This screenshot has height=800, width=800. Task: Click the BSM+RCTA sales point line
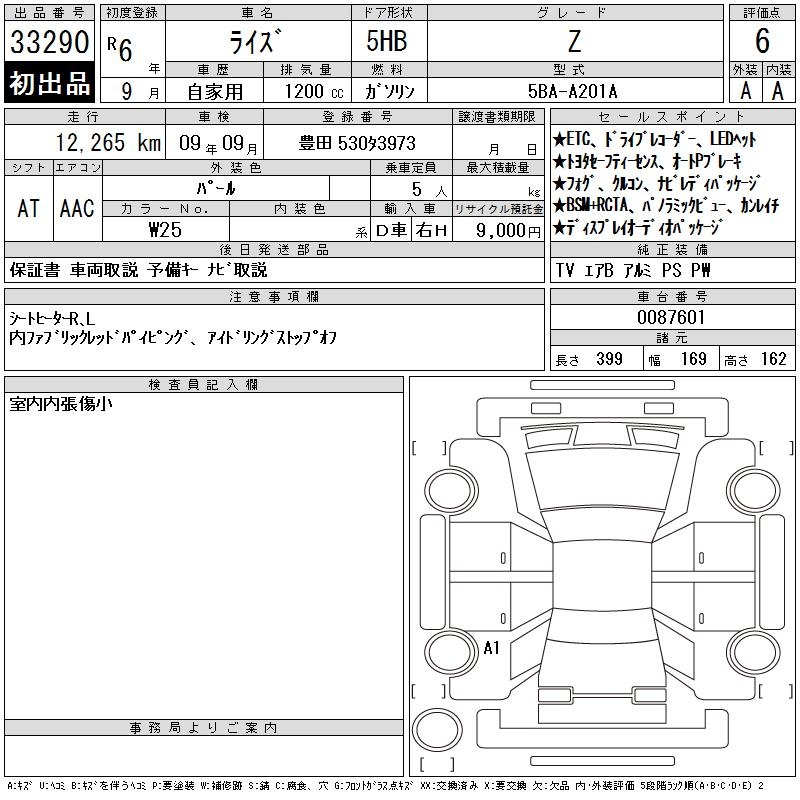coord(666,205)
